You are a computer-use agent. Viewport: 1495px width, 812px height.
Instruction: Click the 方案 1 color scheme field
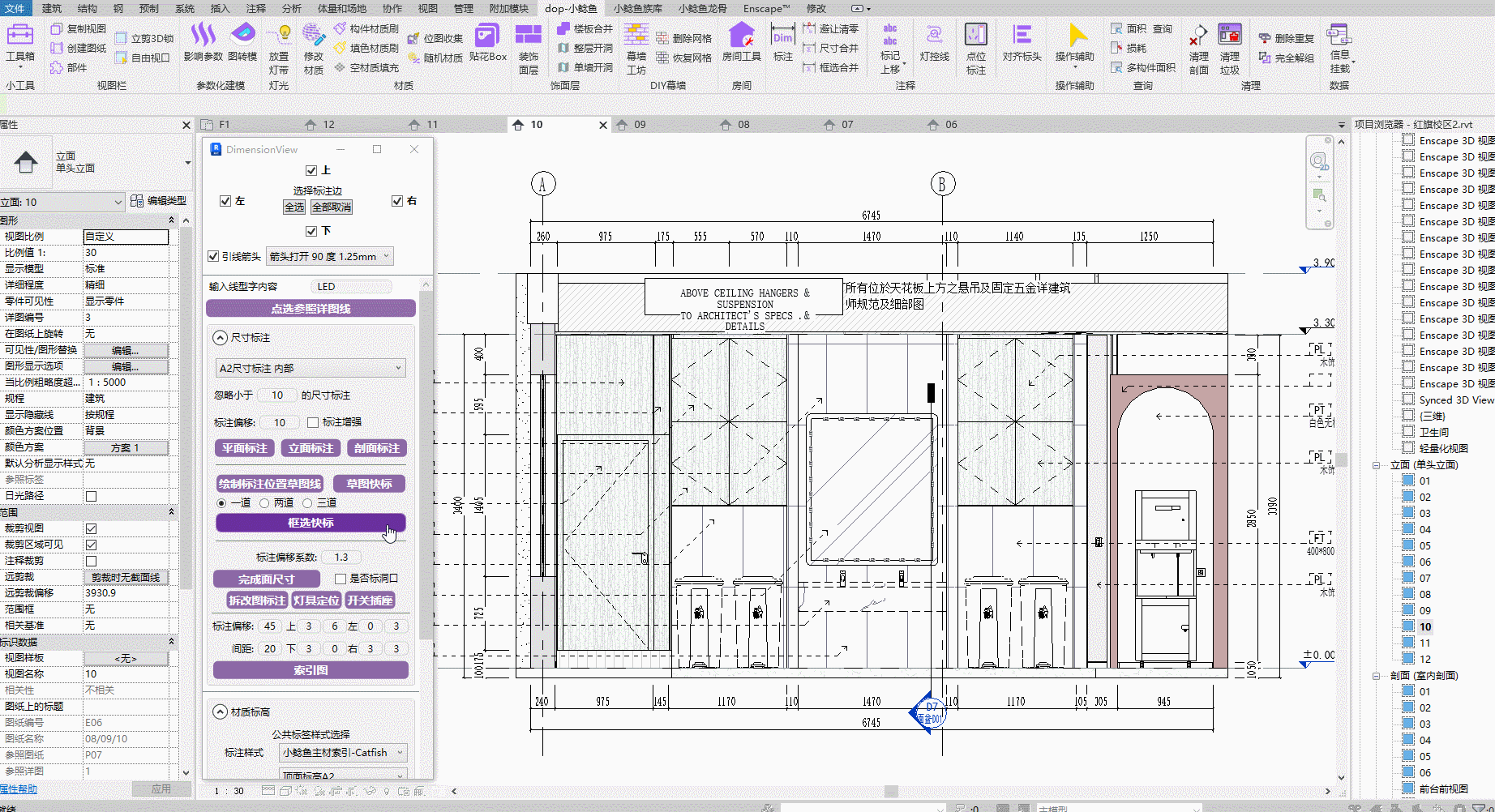(x=126, y=447)
